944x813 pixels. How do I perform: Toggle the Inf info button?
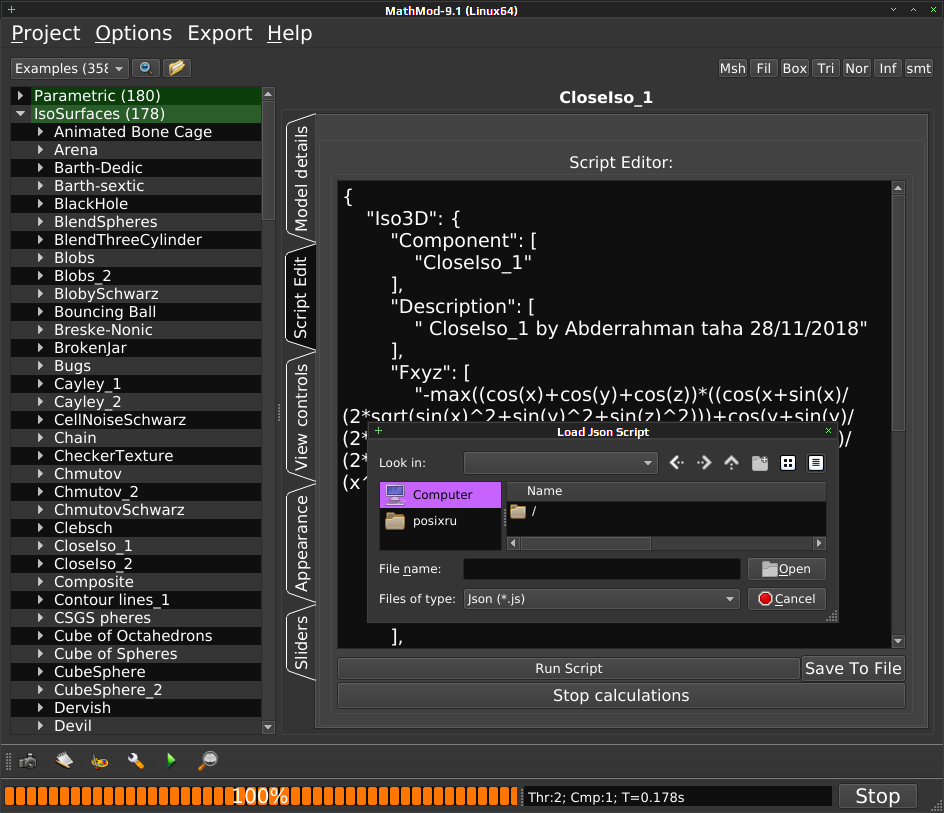(x=887, y=68)
